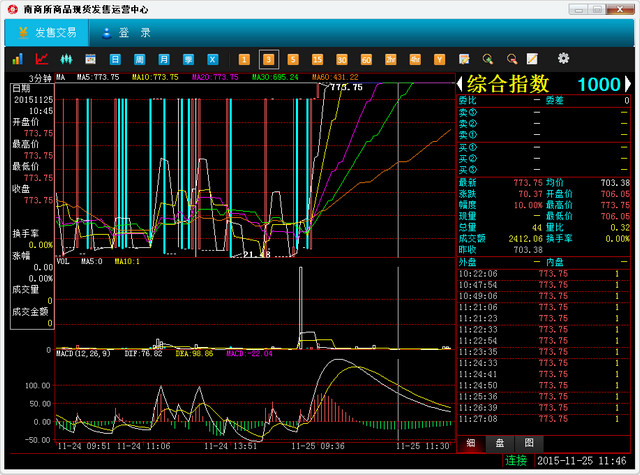
Task: Select the 60-minute period button
Action: 366,59
